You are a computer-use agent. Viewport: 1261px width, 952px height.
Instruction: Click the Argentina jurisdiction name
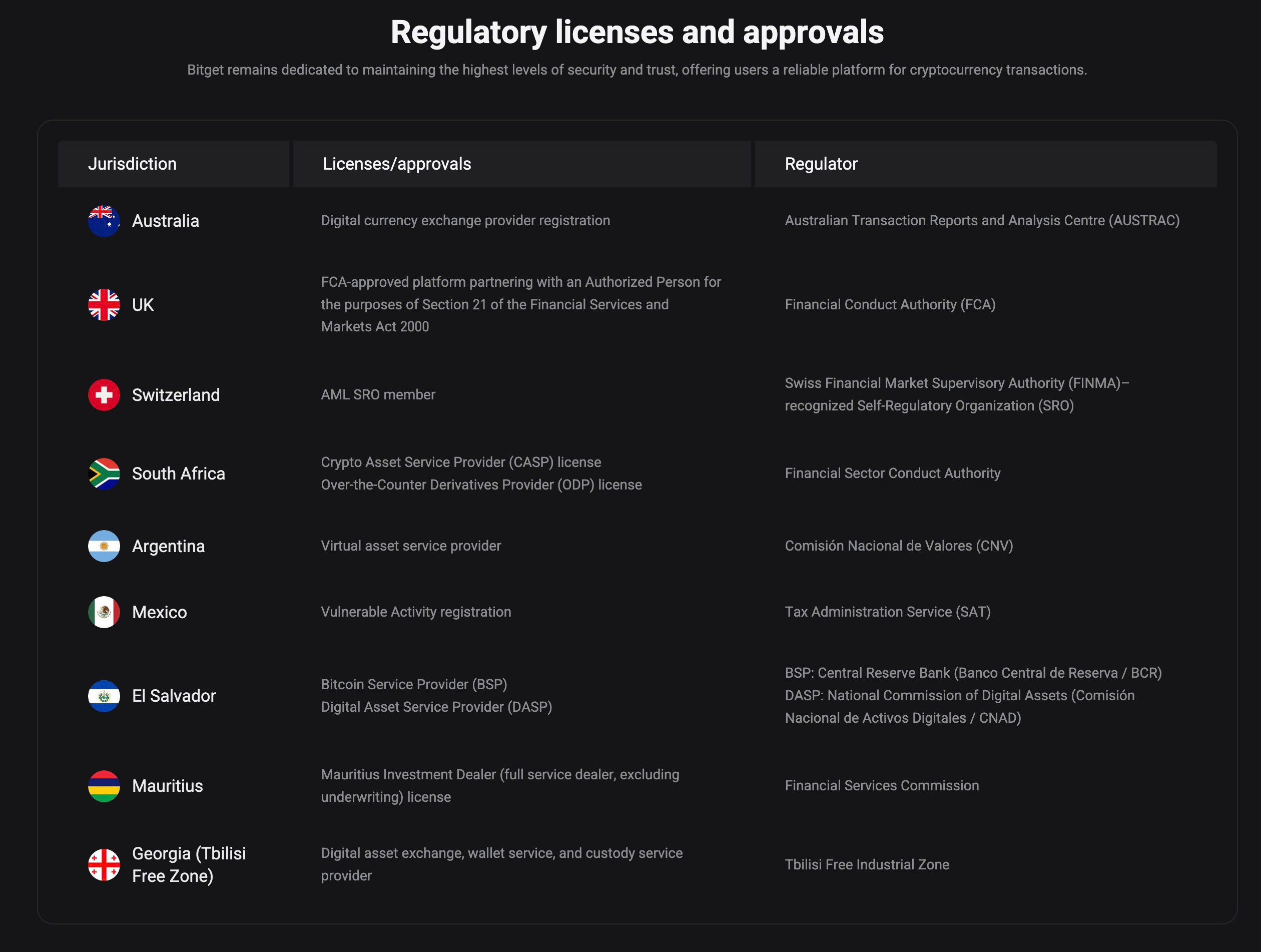[x=168, y=547]
